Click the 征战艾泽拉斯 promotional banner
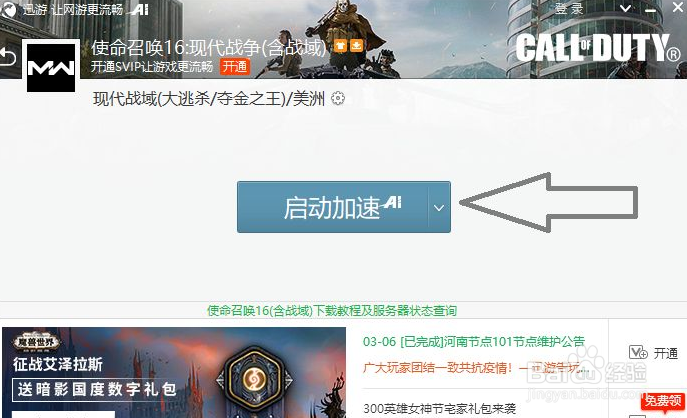The height and width of the screenshot is (418, 687). point(174,372)
